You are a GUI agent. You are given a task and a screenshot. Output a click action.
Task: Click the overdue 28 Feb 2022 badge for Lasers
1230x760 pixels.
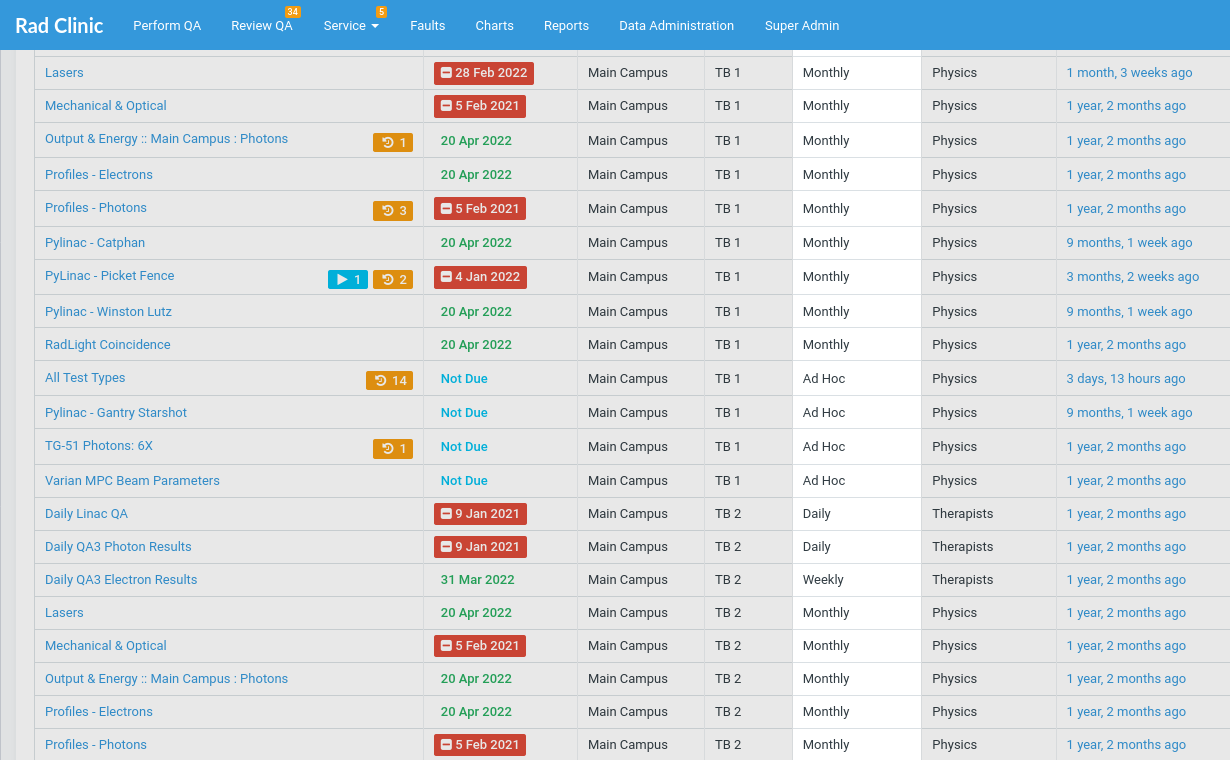point(484,73)
